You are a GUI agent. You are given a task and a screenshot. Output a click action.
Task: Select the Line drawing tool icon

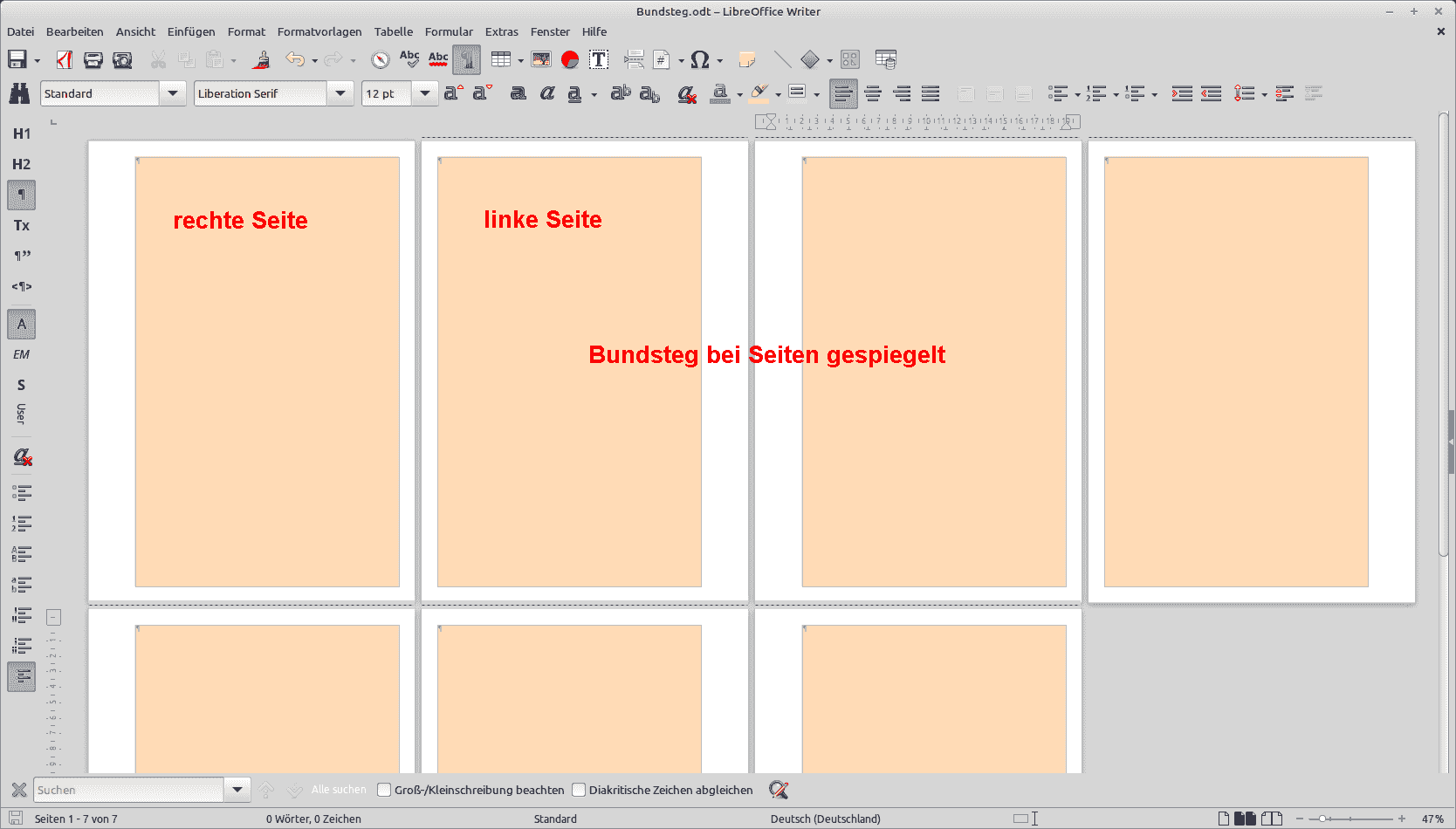tap(783, 59)
